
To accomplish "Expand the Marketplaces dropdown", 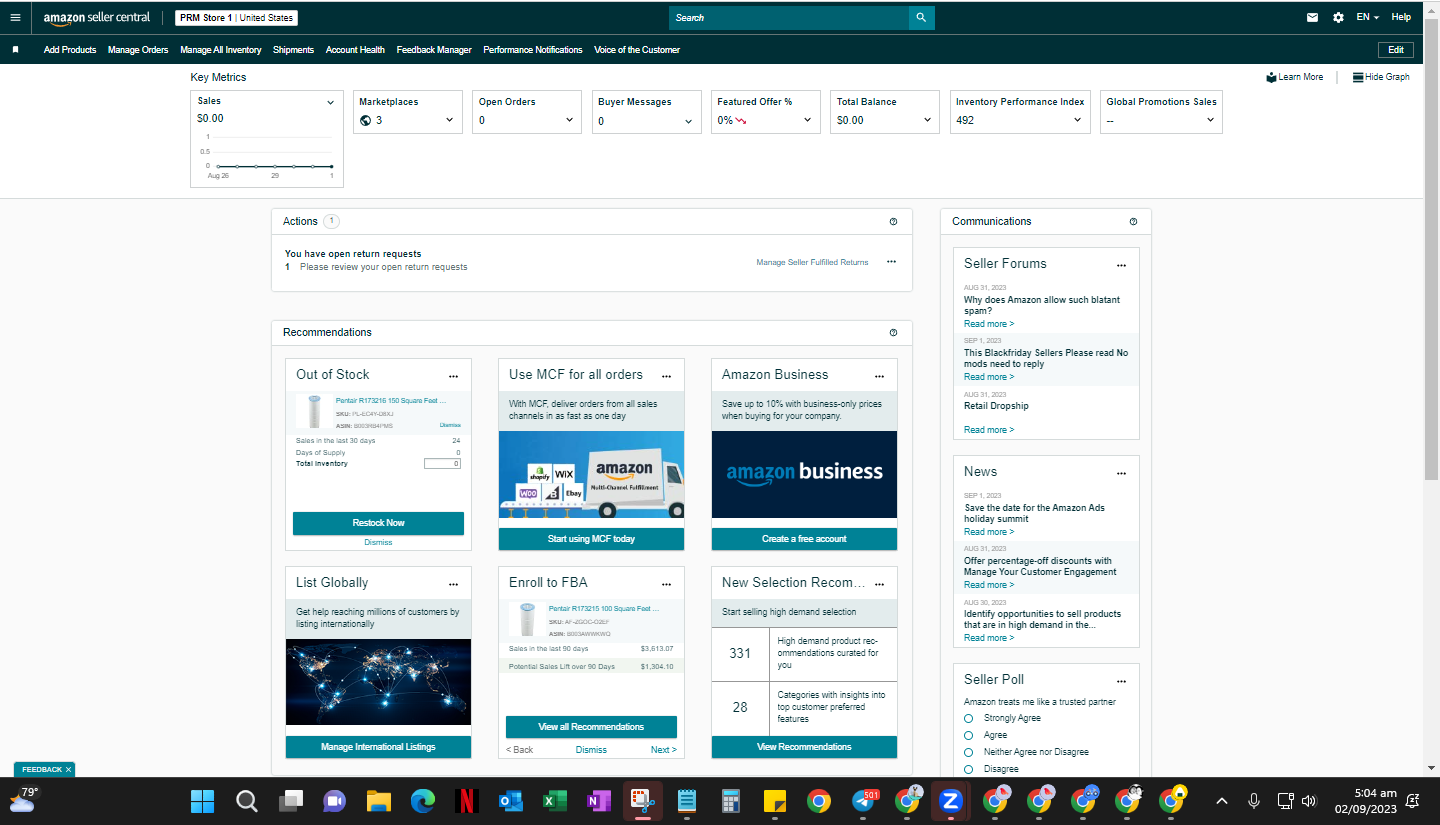I will (x=450, y=120).
